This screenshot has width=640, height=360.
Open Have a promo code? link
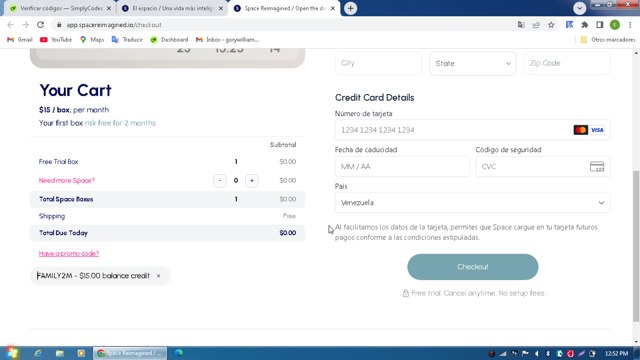click(x=69, y=253)
